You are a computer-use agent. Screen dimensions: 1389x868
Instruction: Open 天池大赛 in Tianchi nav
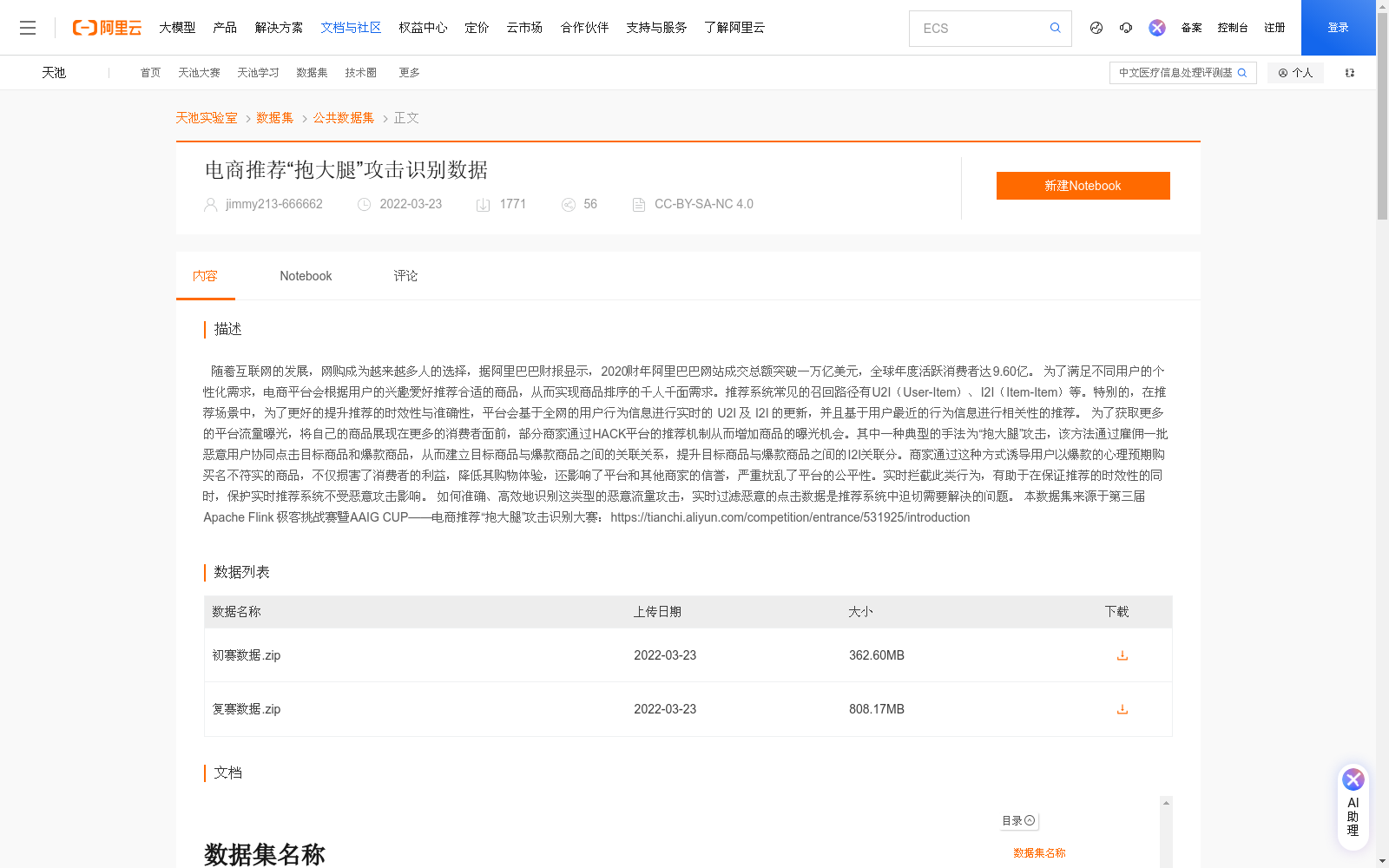point(199,73)
